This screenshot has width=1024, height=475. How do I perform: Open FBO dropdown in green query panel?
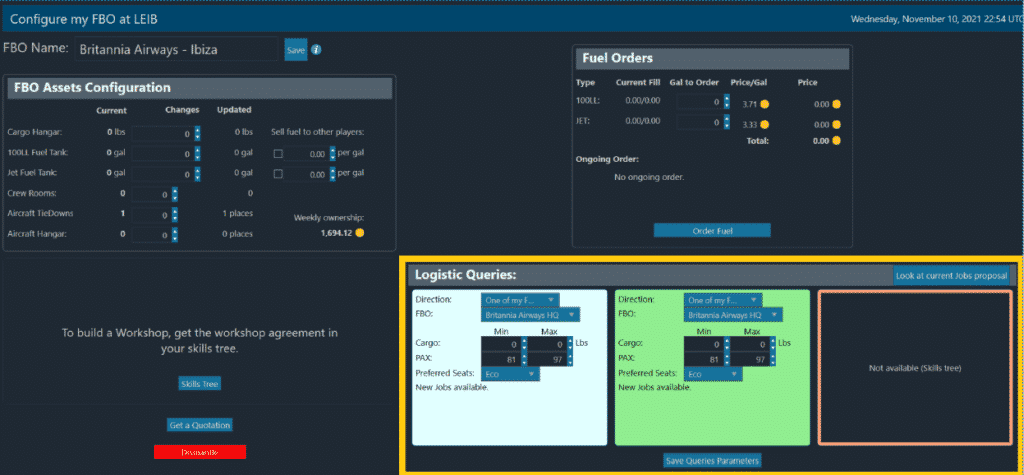733,315
